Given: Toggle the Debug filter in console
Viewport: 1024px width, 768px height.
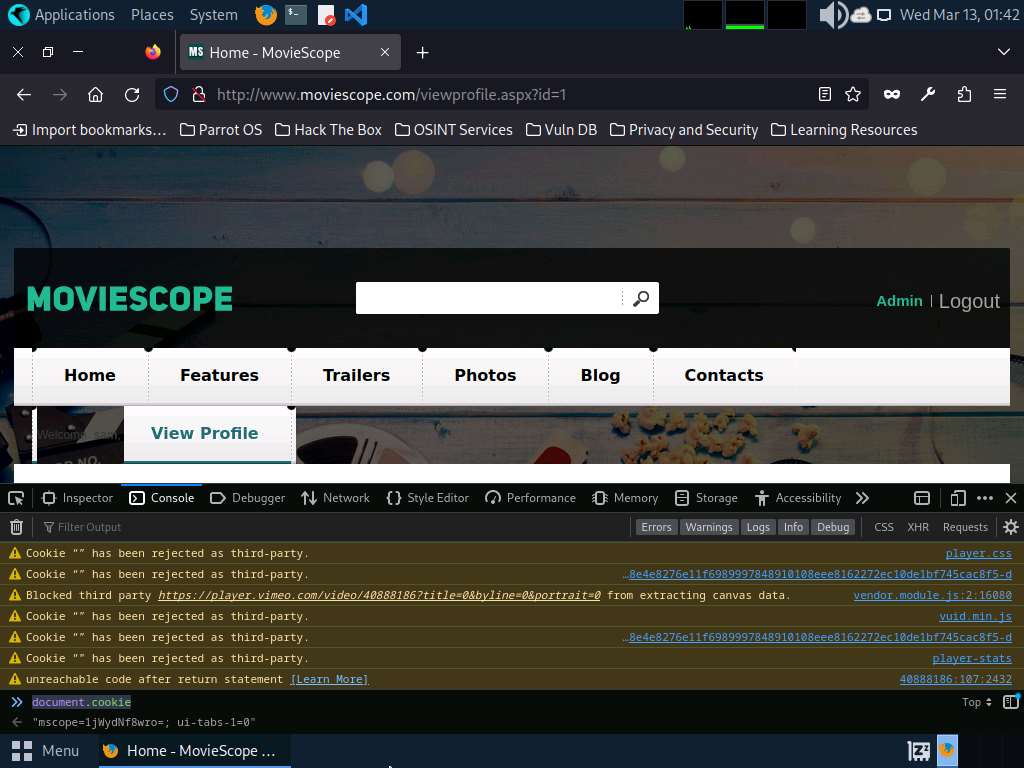Looking at the screenshot, I should 832,527.
